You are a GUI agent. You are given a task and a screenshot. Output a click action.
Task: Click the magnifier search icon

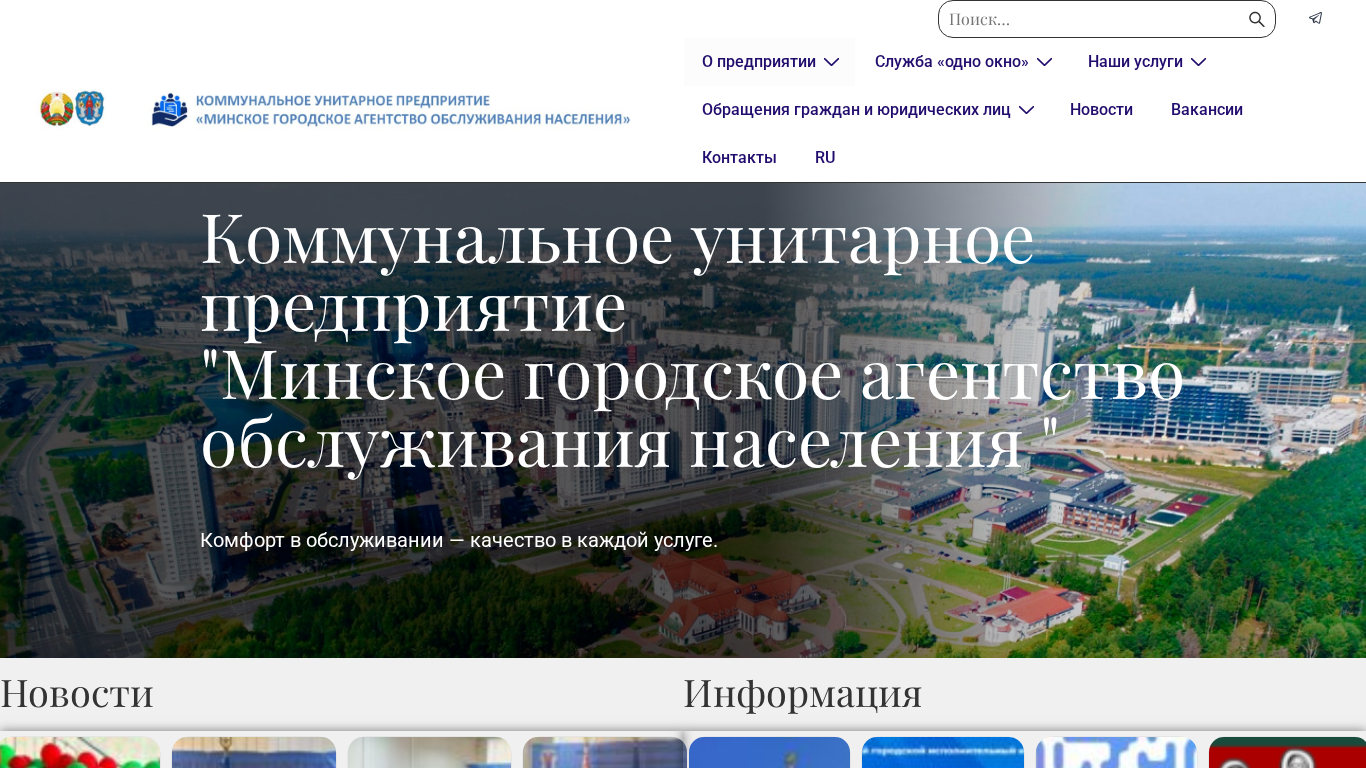click(x=1257, y=19)
